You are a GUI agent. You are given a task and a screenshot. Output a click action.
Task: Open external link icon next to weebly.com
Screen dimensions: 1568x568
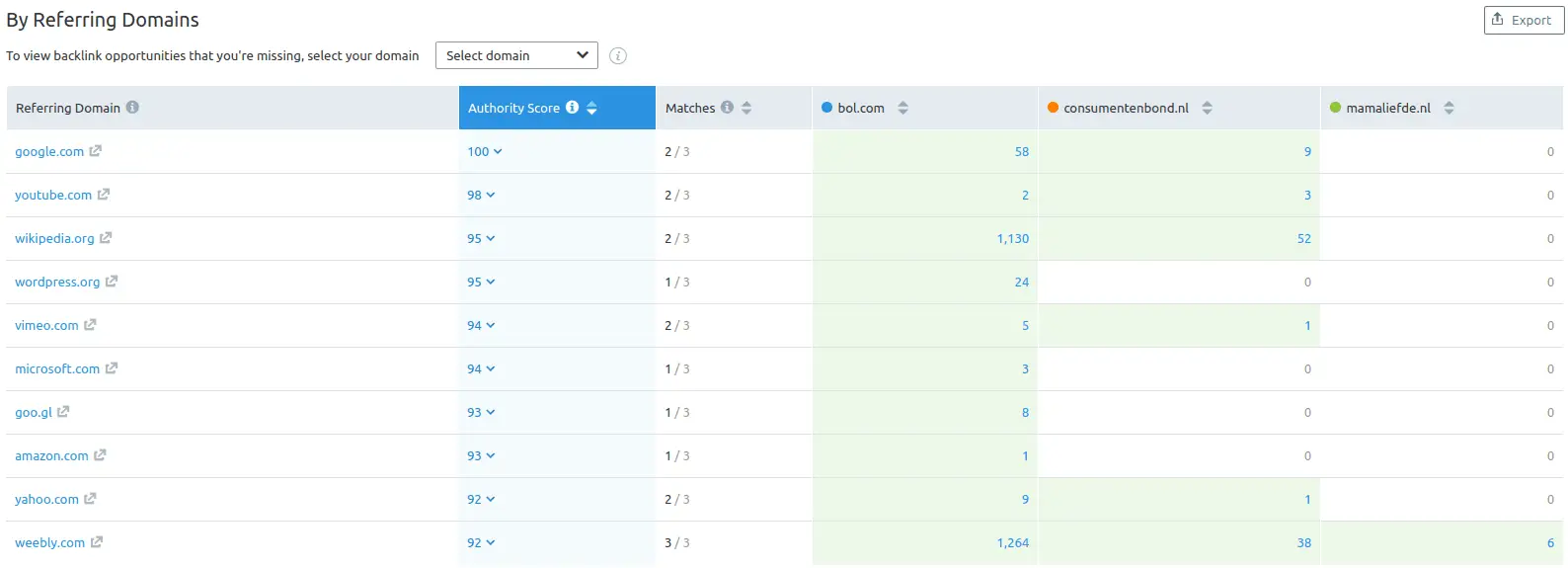96,542
